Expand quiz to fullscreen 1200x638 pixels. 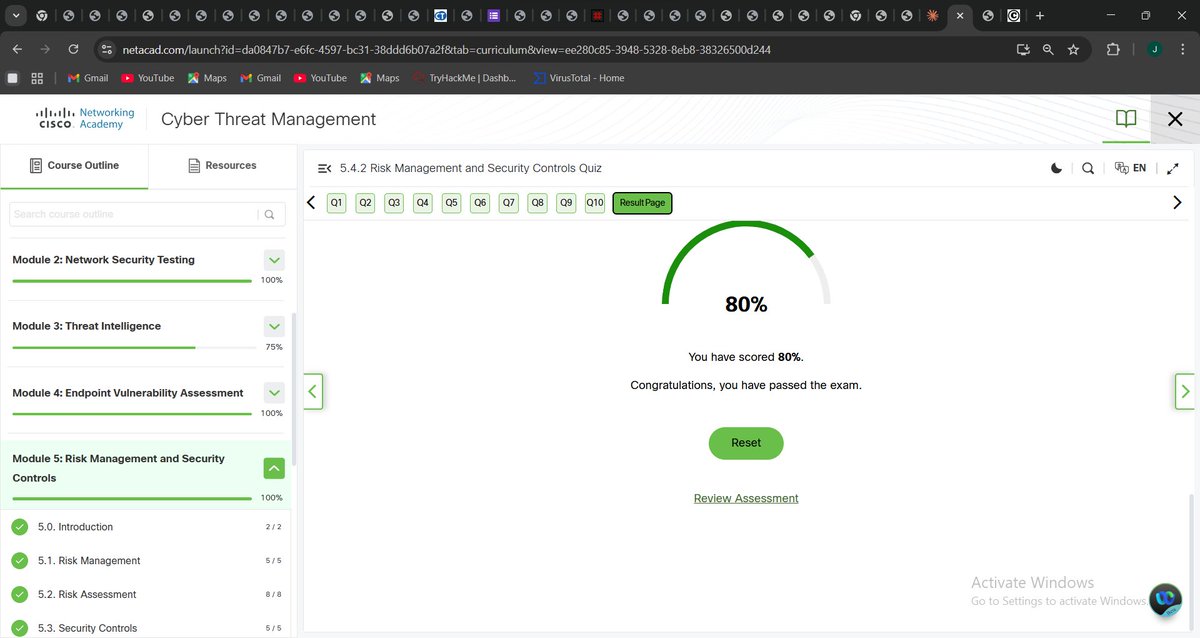click(x=1173, y=168)
